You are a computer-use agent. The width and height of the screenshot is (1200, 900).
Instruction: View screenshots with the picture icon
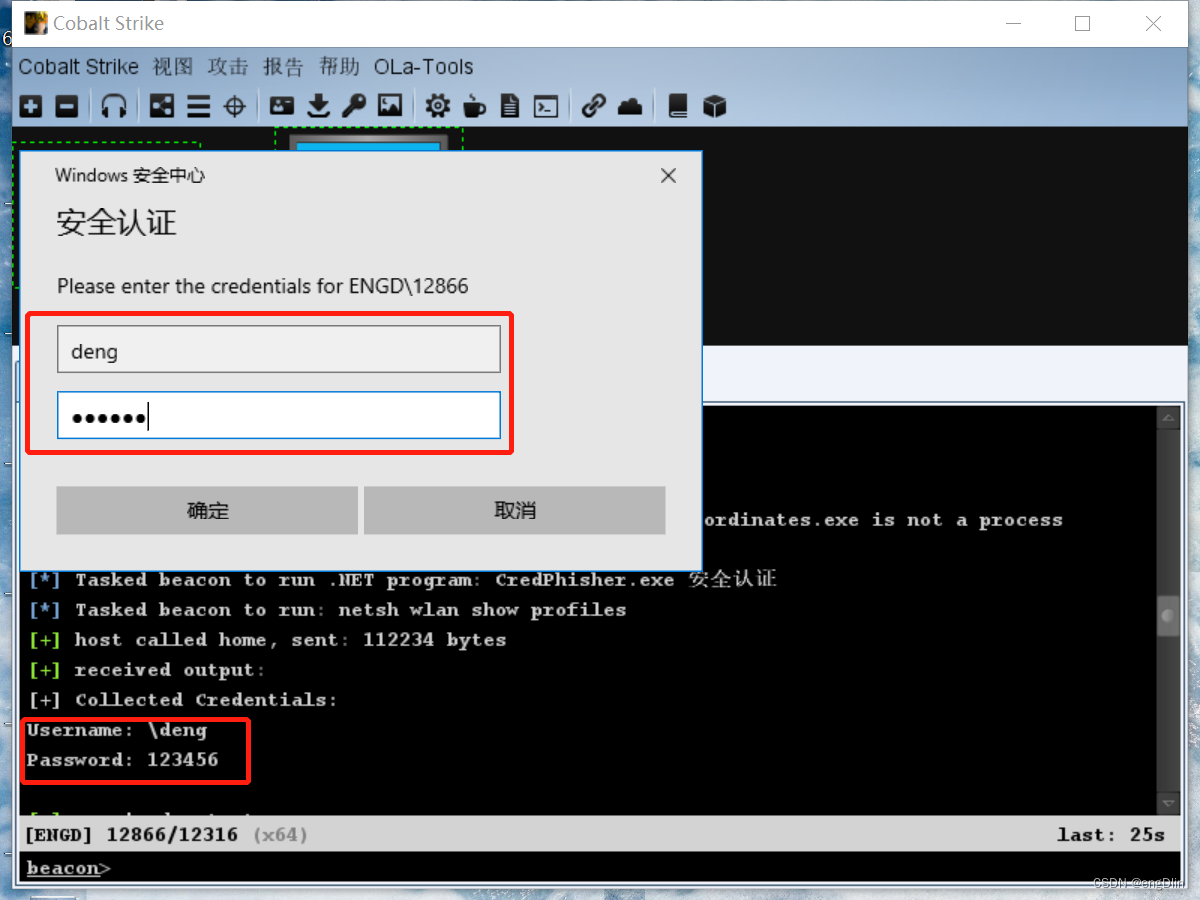pyautogui.click(x=390, y=106)
